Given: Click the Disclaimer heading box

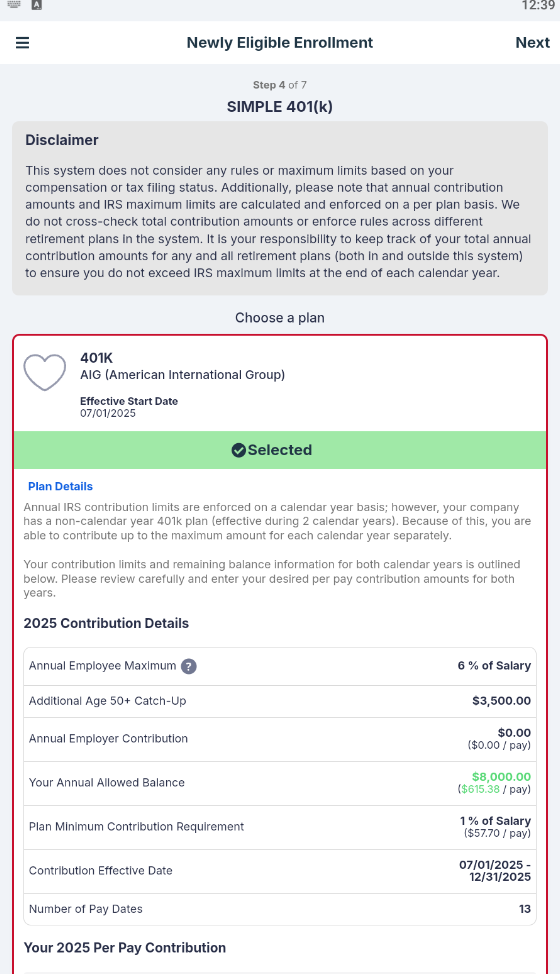Looking at the screenshot, I should 280,208.
